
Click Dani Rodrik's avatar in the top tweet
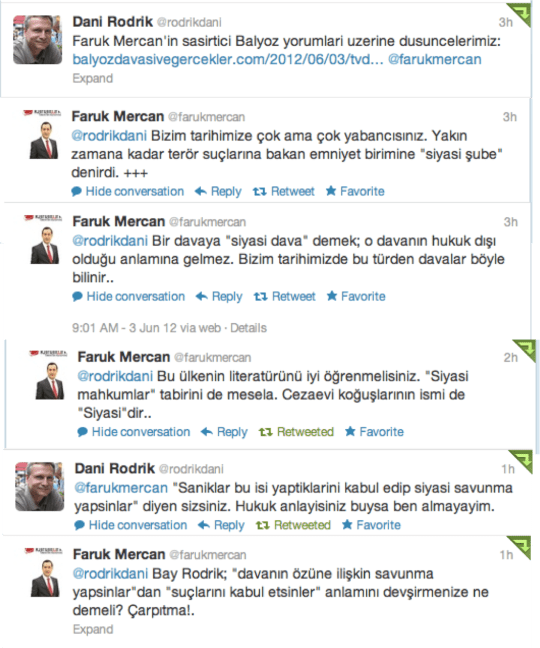pos(38,40)
